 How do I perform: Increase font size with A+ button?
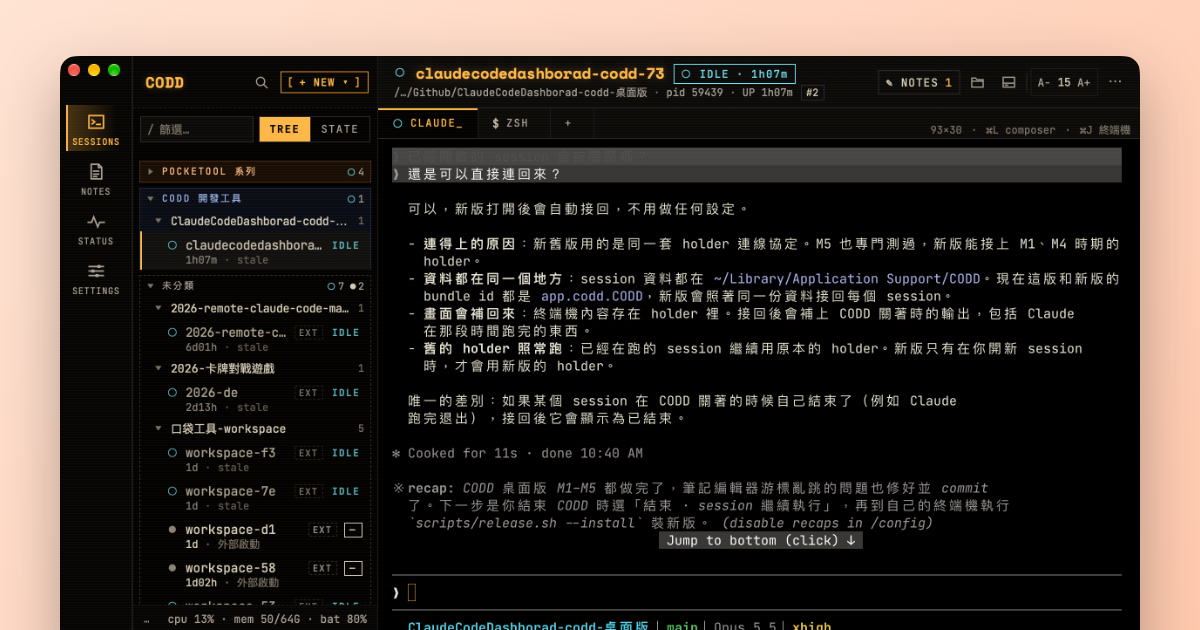tap(1084, 83)
